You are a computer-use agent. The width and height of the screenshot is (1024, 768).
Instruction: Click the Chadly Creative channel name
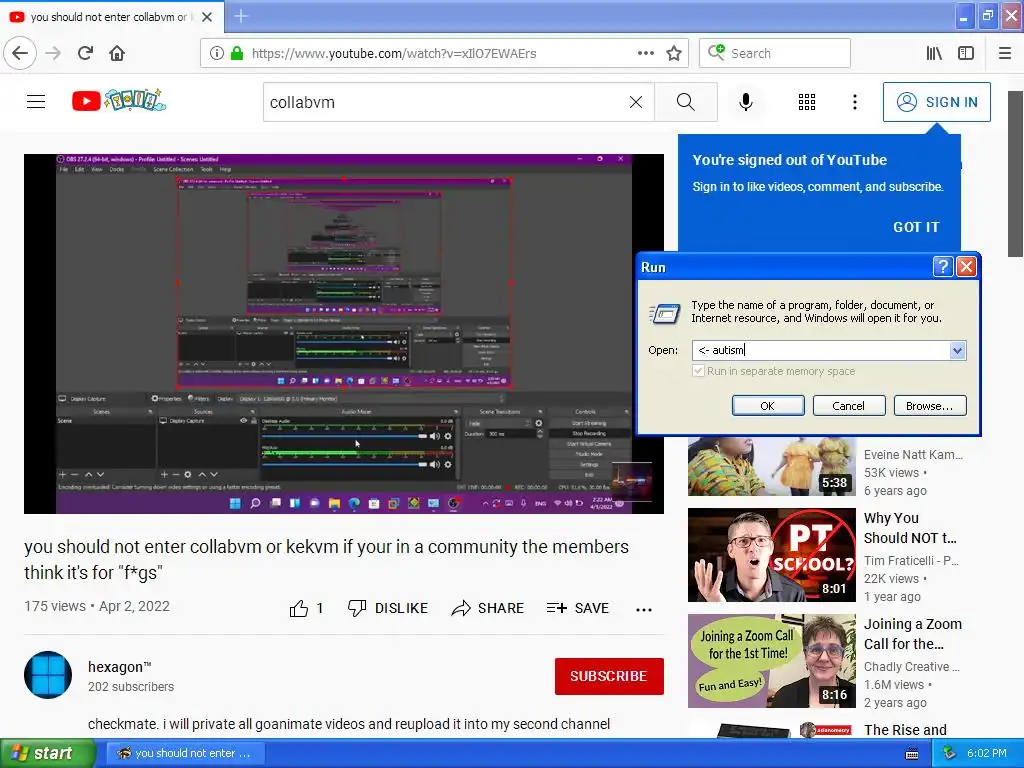pos(912,667)
